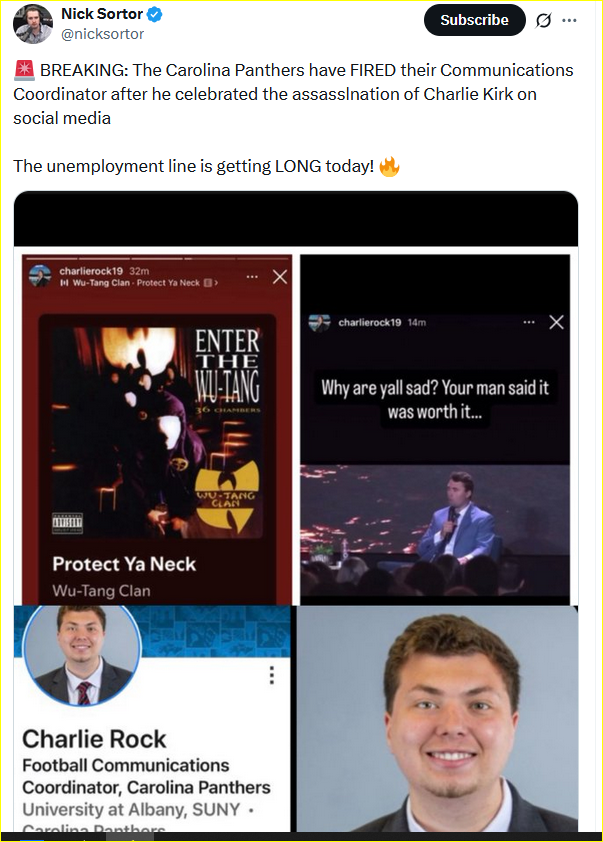The height and width of the screenshot is (842, 603).
Task: Click the blue verified checkmark badge
Action: click(155, 14)
